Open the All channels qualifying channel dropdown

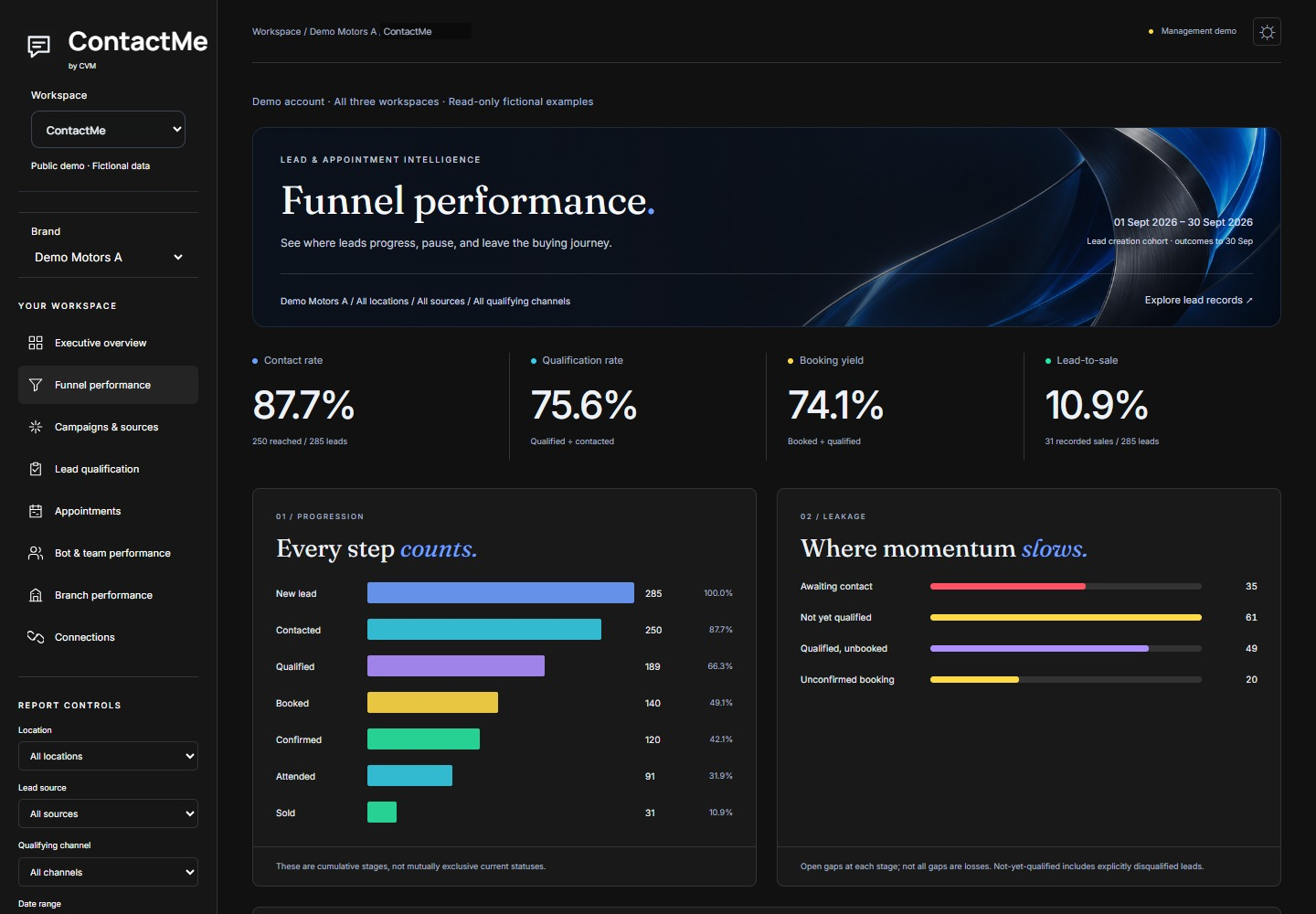(x=108, y=872)
